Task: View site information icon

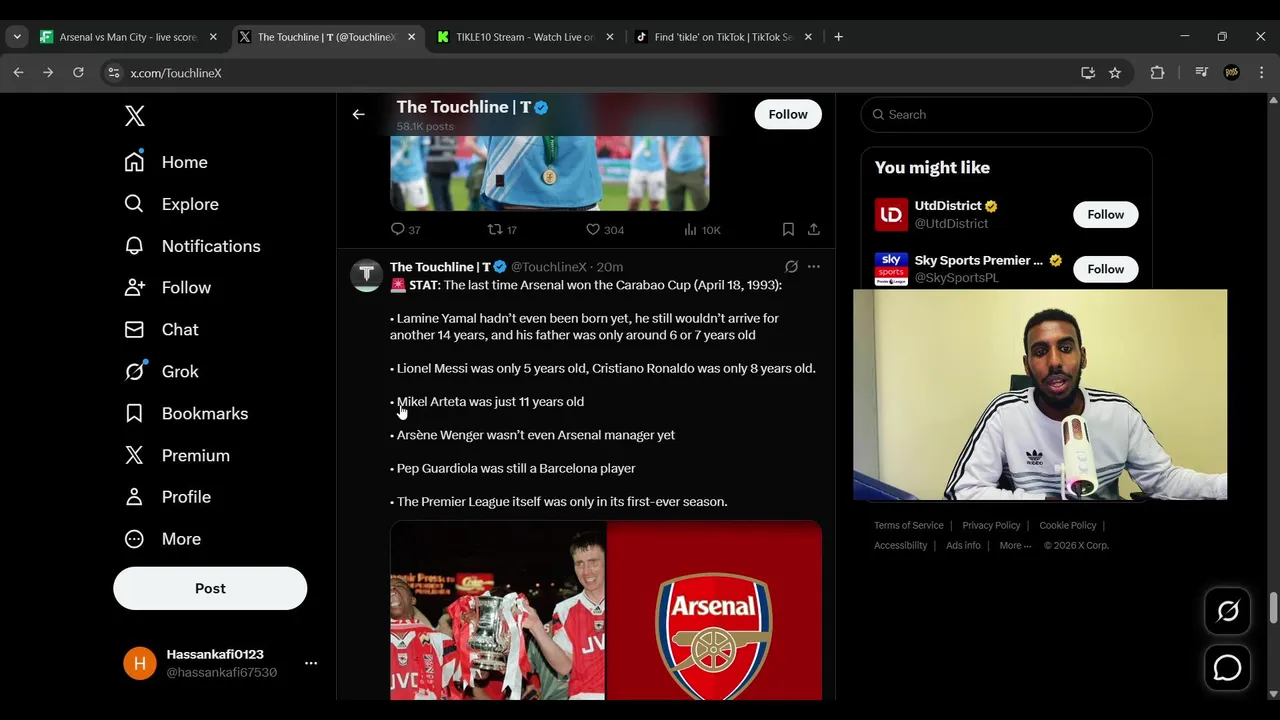Action: 114,73
